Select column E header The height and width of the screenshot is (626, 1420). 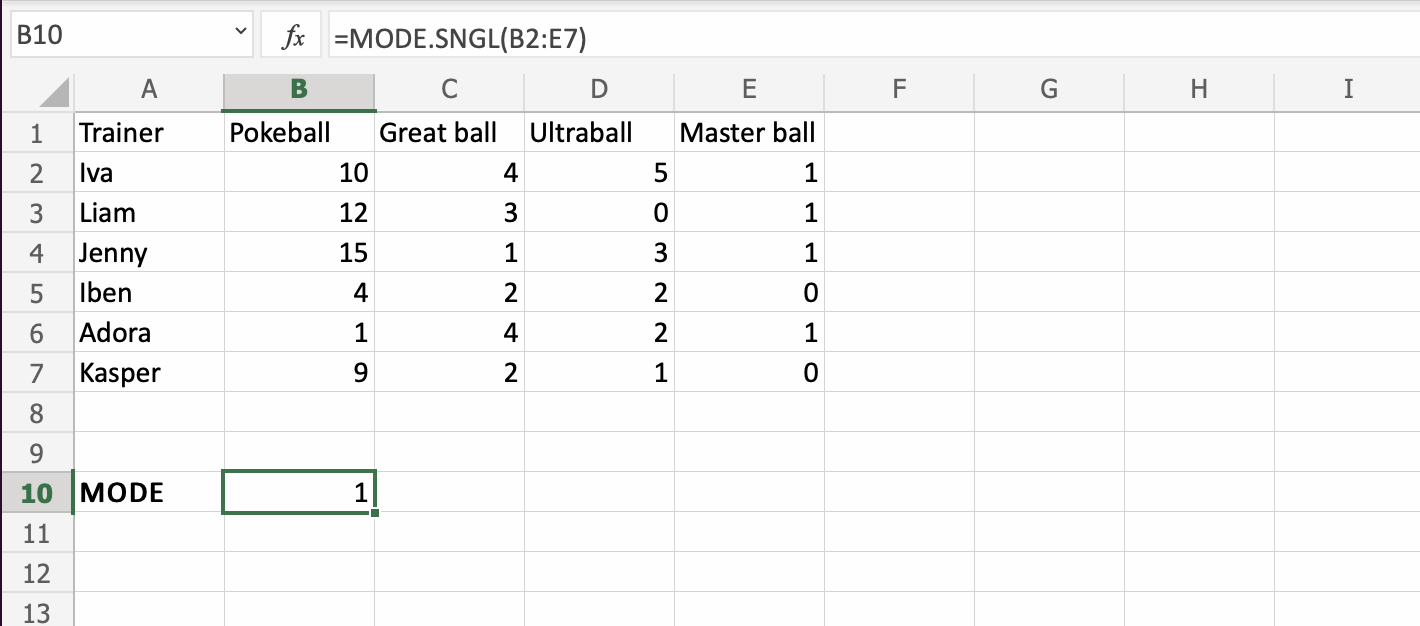click(749, 90)
